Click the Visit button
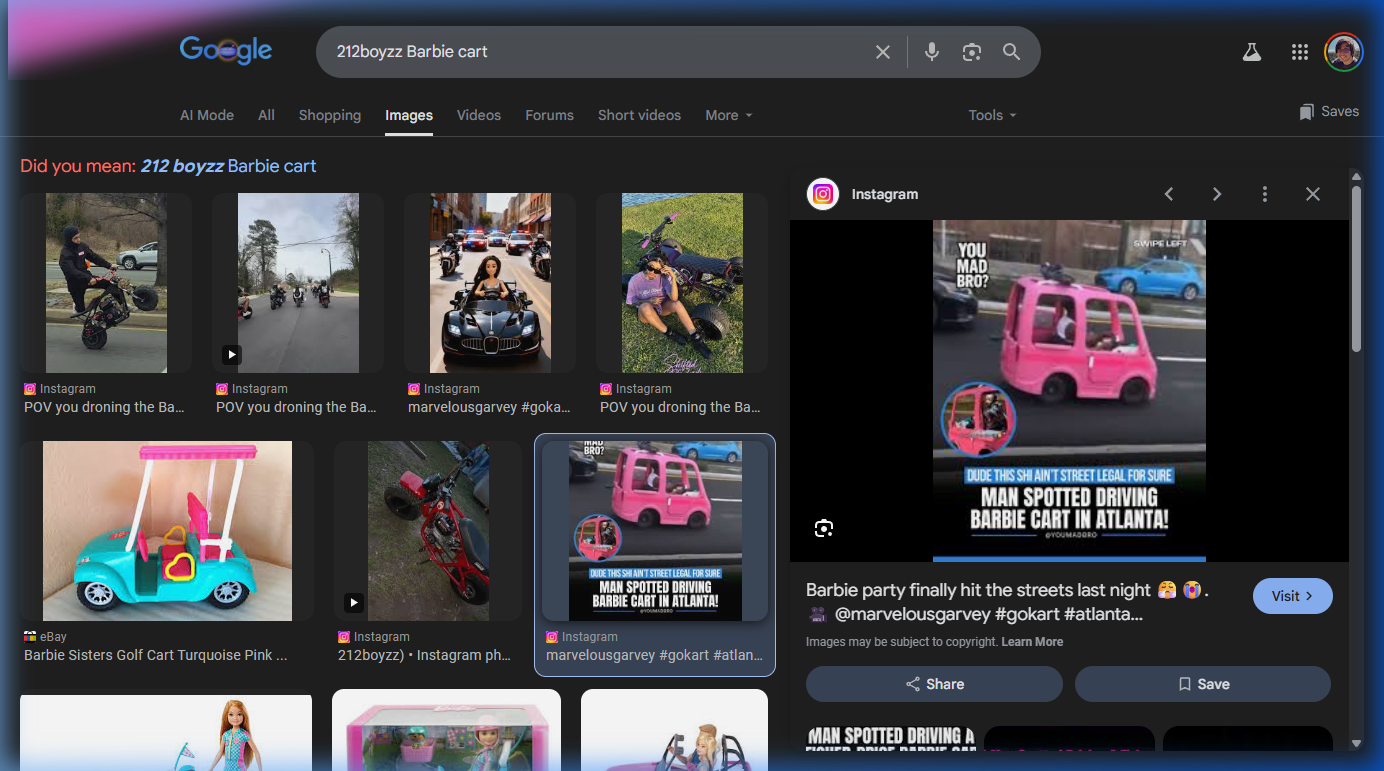Viewport: 1384px width, 771px height. coord(1292,596)
